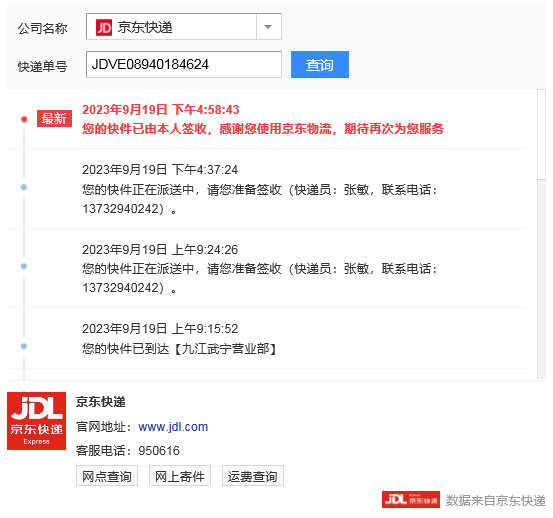Open the www.jdl.com official website link
Image resolution: width=553 pixels, height=518 pixels.
tap(173, 427)
